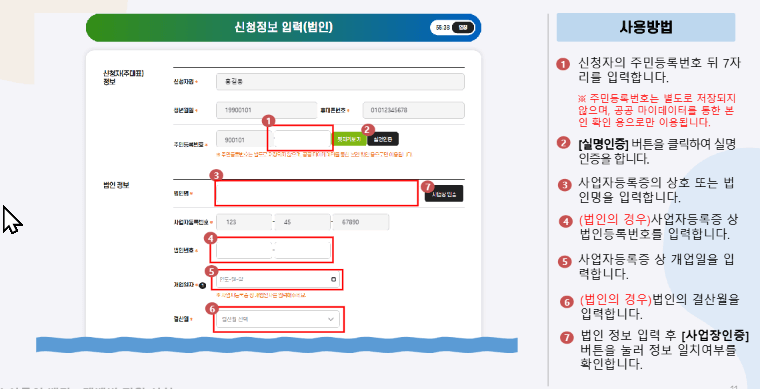This screenshot has height=389, width=765.
Task: Click the 주민등록번호 field label
Action: 188,145
